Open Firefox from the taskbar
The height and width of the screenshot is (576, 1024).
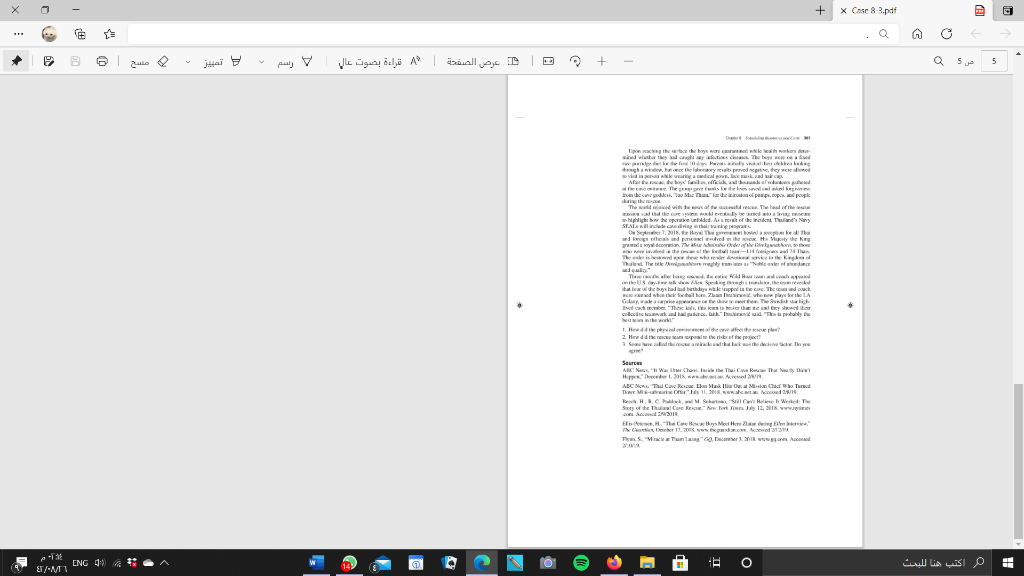(x=614, y=562)
